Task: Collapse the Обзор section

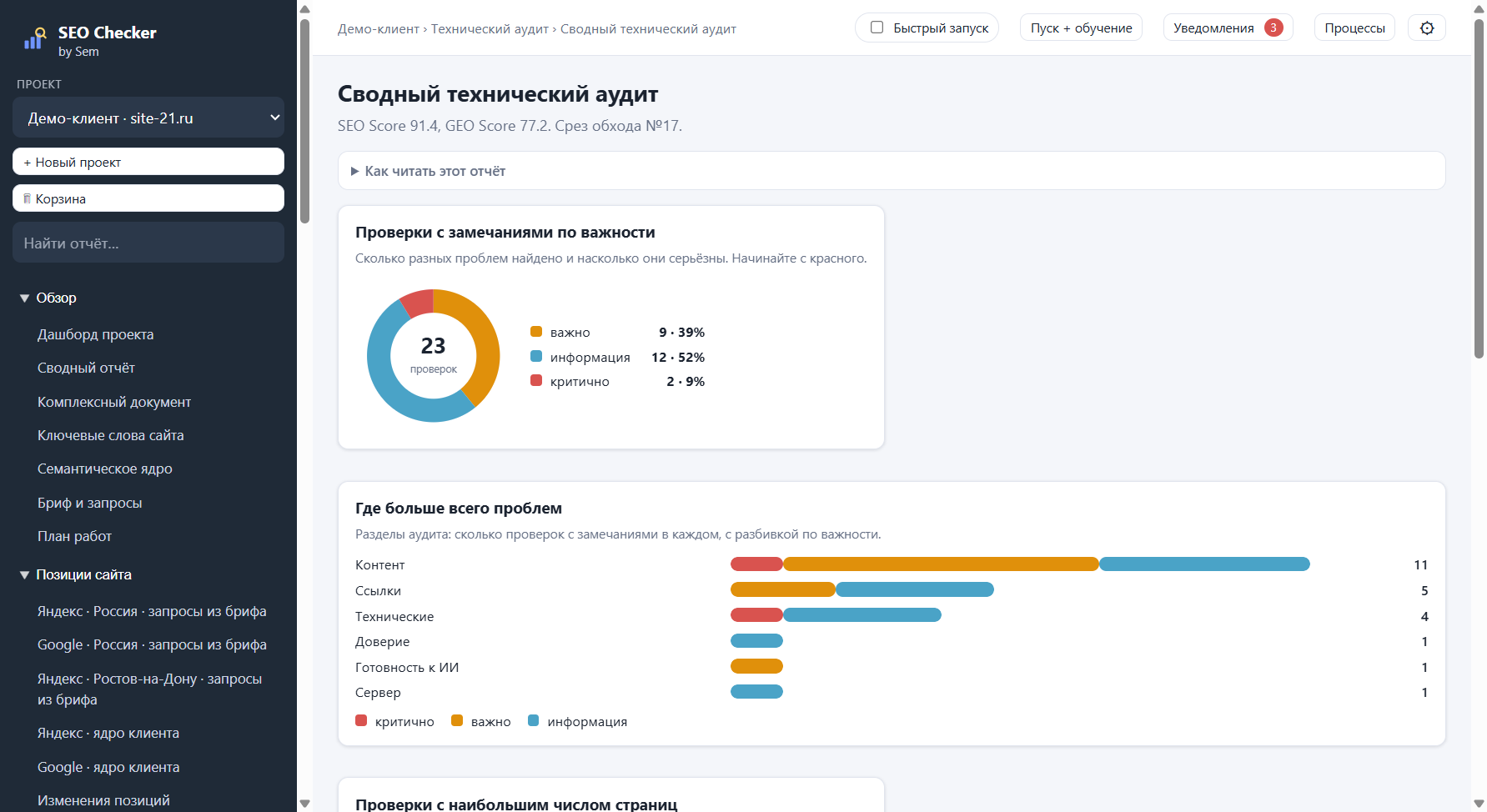Action: coord(48,298)
